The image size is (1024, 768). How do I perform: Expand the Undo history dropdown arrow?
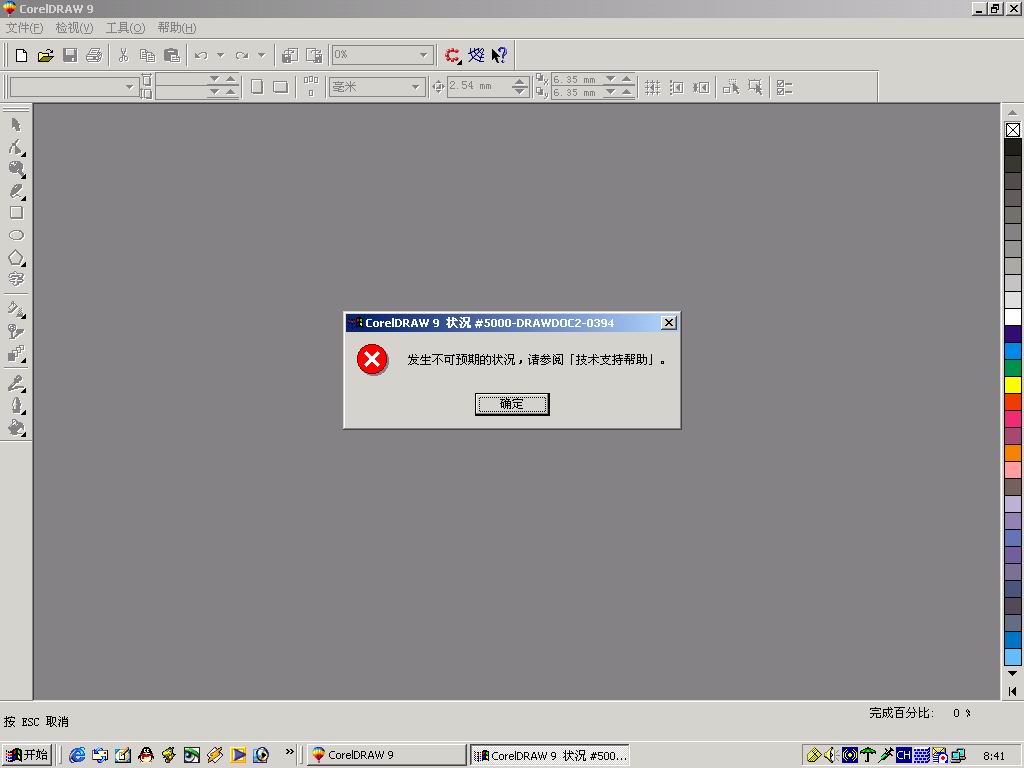[221, 56]
